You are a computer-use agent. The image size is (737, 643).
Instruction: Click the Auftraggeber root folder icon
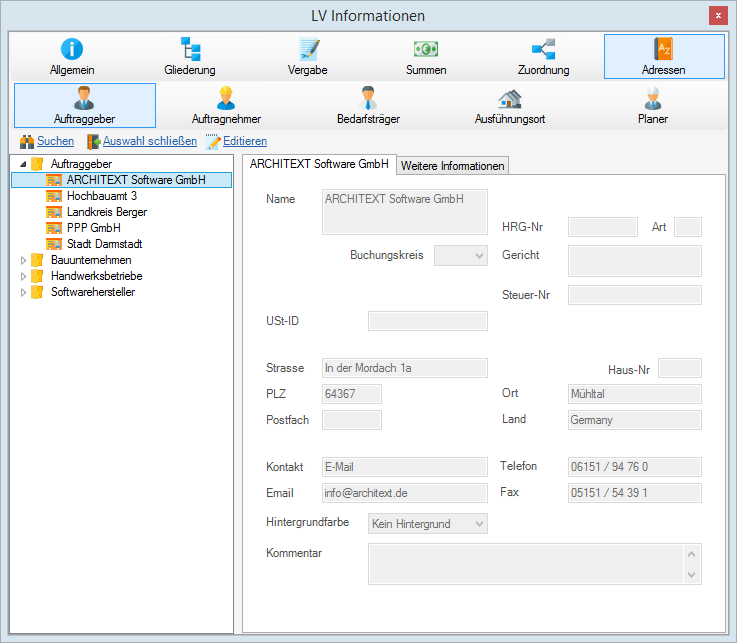click(x=37, y=164)
